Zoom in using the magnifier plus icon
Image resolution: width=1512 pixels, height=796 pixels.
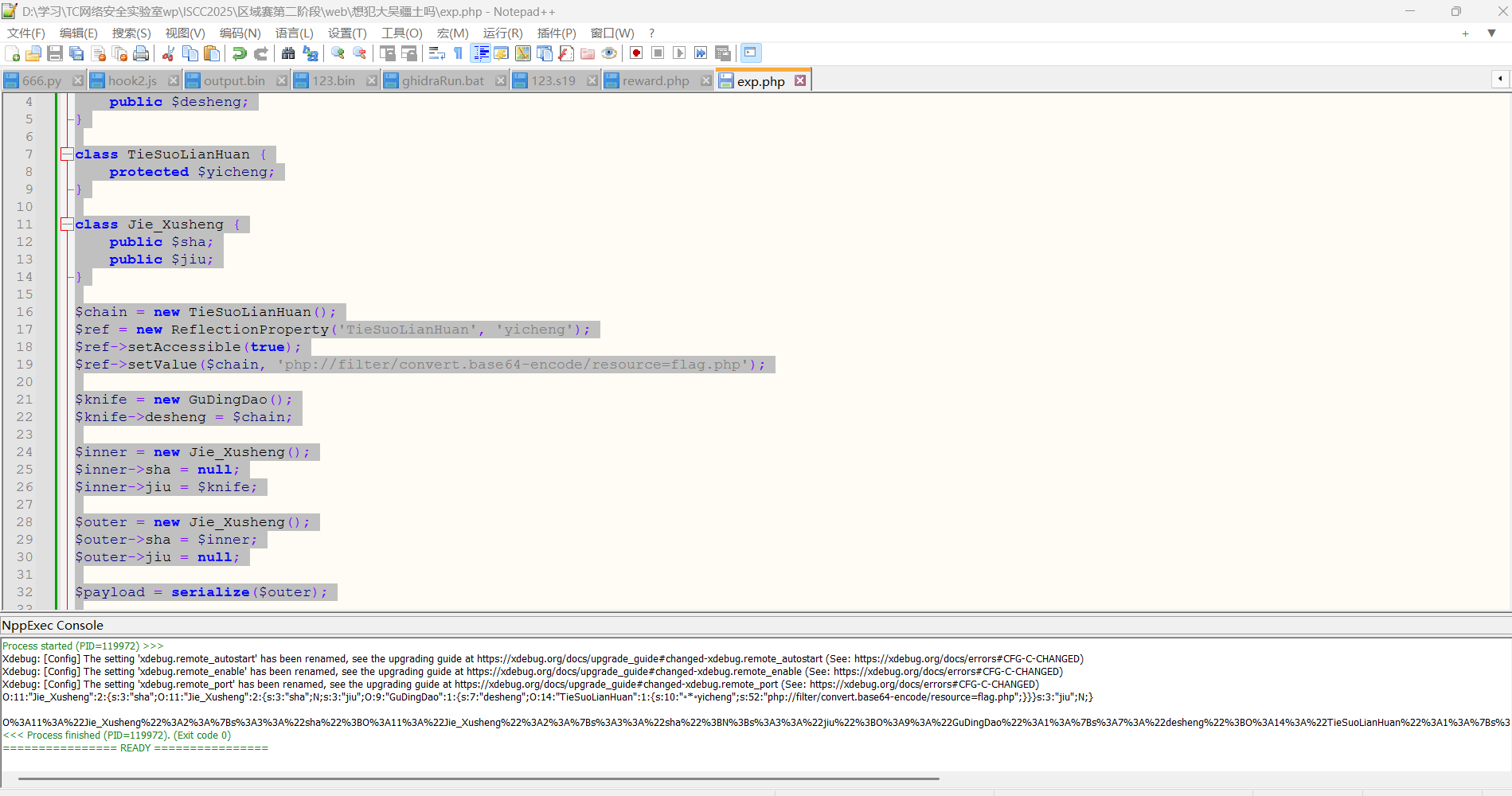[338, 53]
